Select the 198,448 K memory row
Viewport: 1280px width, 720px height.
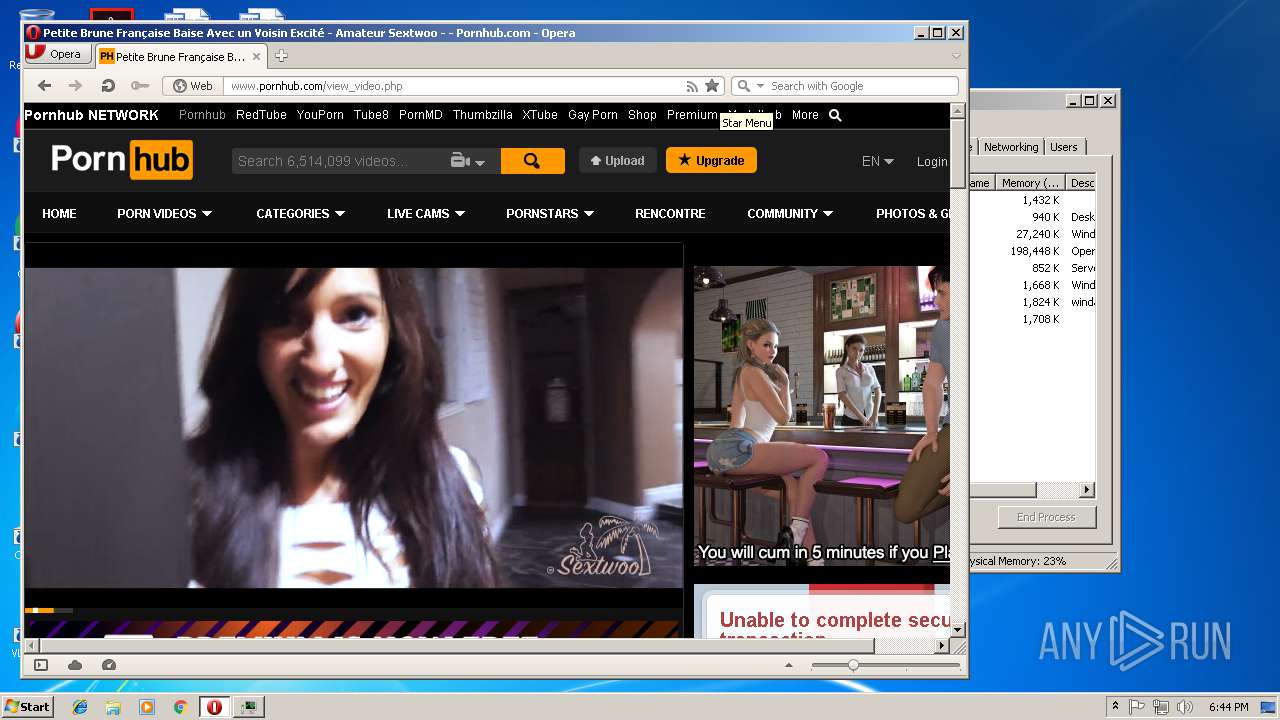coord(1032,251)
